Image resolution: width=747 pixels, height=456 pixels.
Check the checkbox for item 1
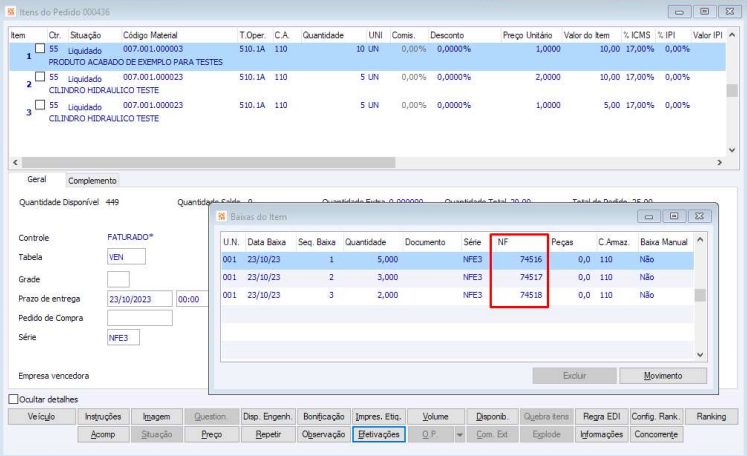pyautogui.click(x=40, y=49)
